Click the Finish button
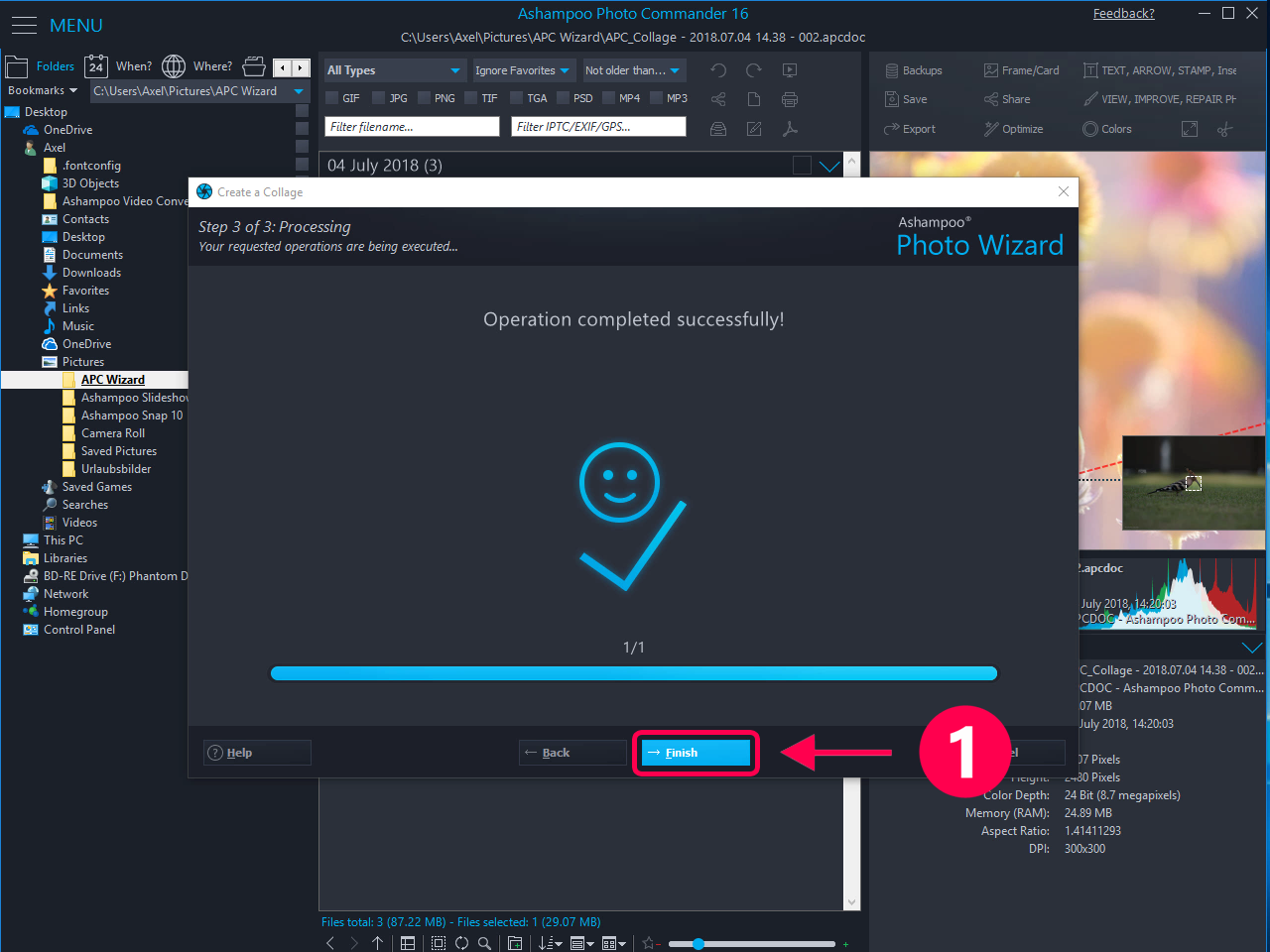 click(696, 753)
